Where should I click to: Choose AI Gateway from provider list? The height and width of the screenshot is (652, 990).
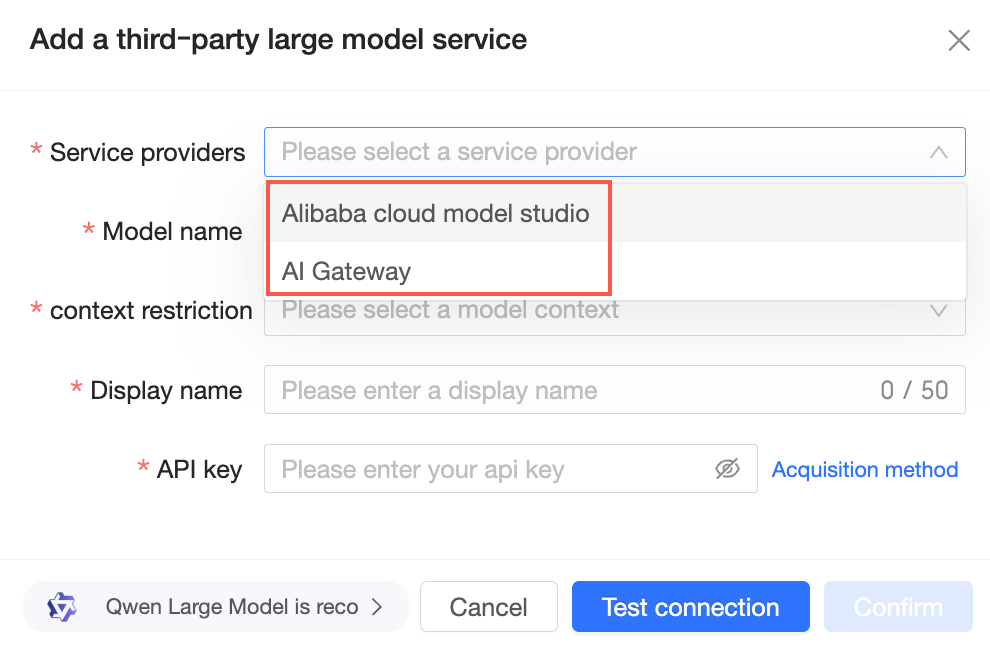[615, 271]
